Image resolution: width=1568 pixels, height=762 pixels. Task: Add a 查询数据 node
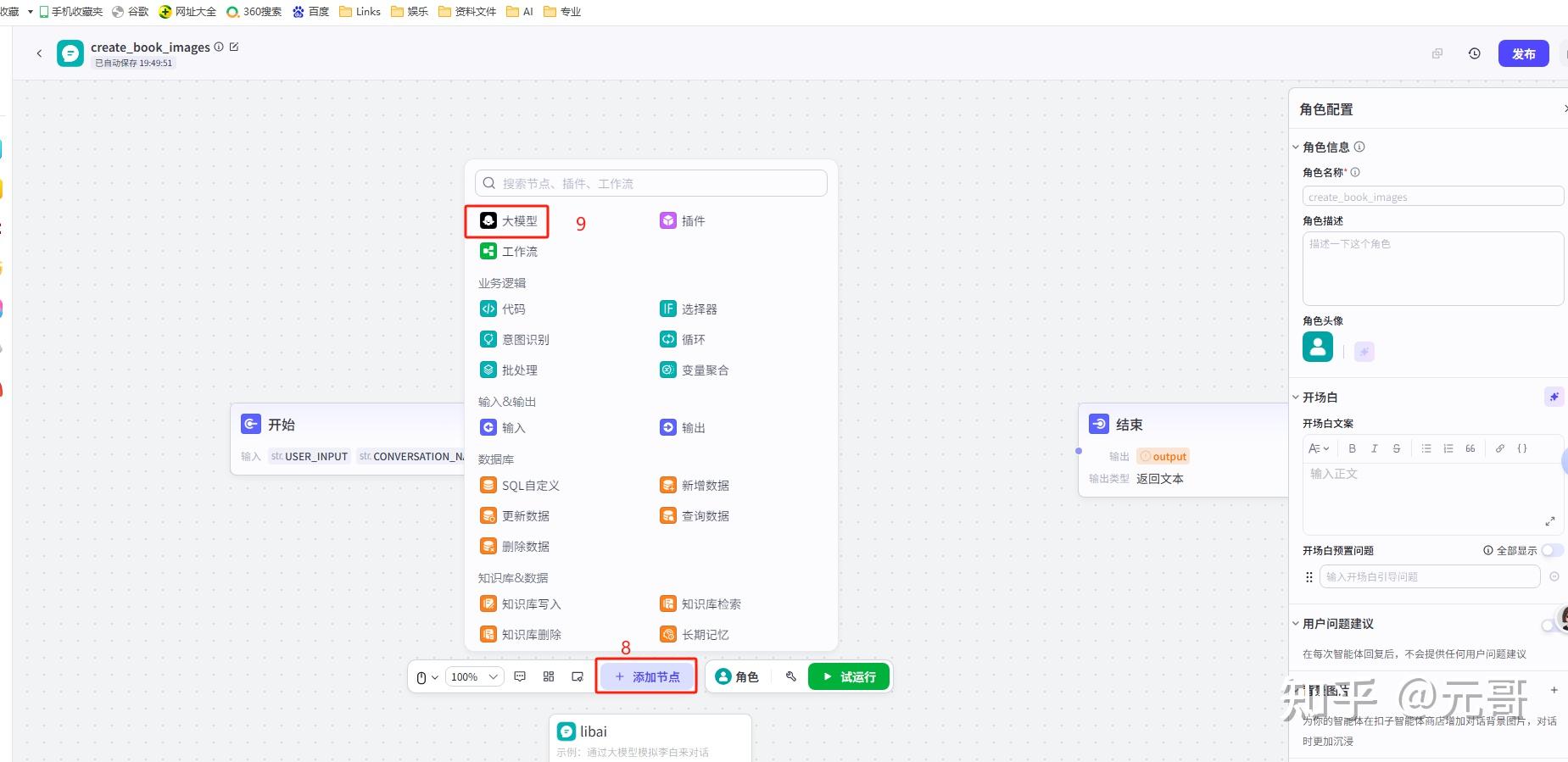695,516
